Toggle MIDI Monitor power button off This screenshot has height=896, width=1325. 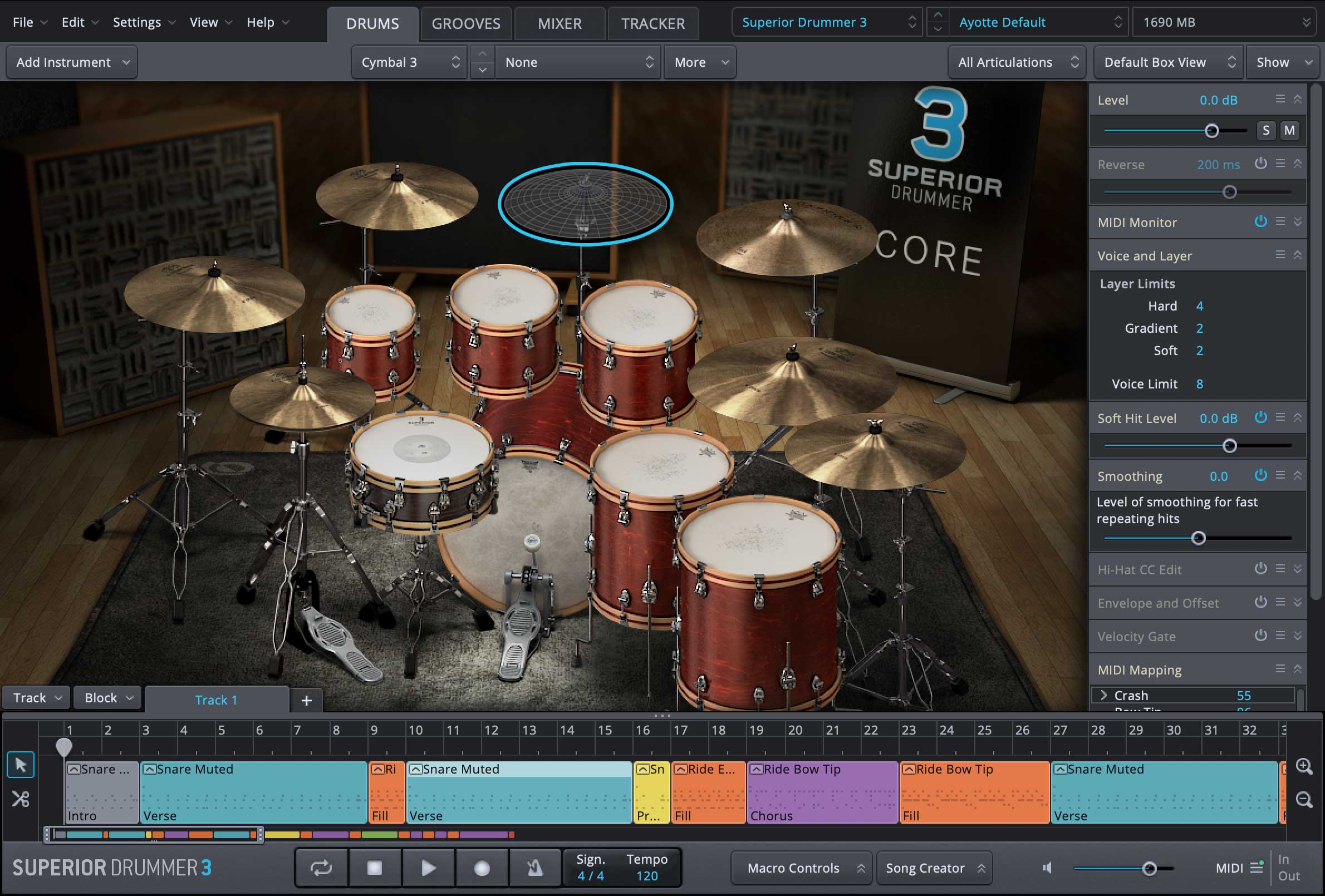(1260, 221)
